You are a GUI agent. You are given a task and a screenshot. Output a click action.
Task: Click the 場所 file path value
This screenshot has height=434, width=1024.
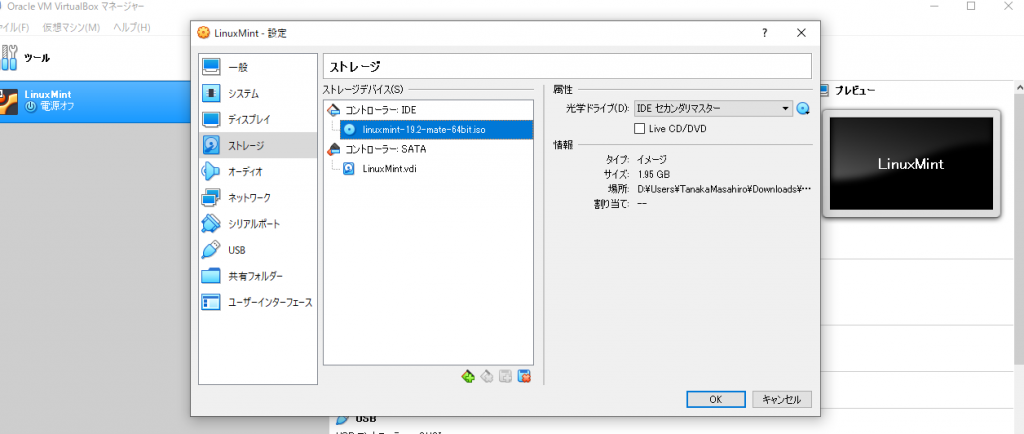tap(724, 189)
